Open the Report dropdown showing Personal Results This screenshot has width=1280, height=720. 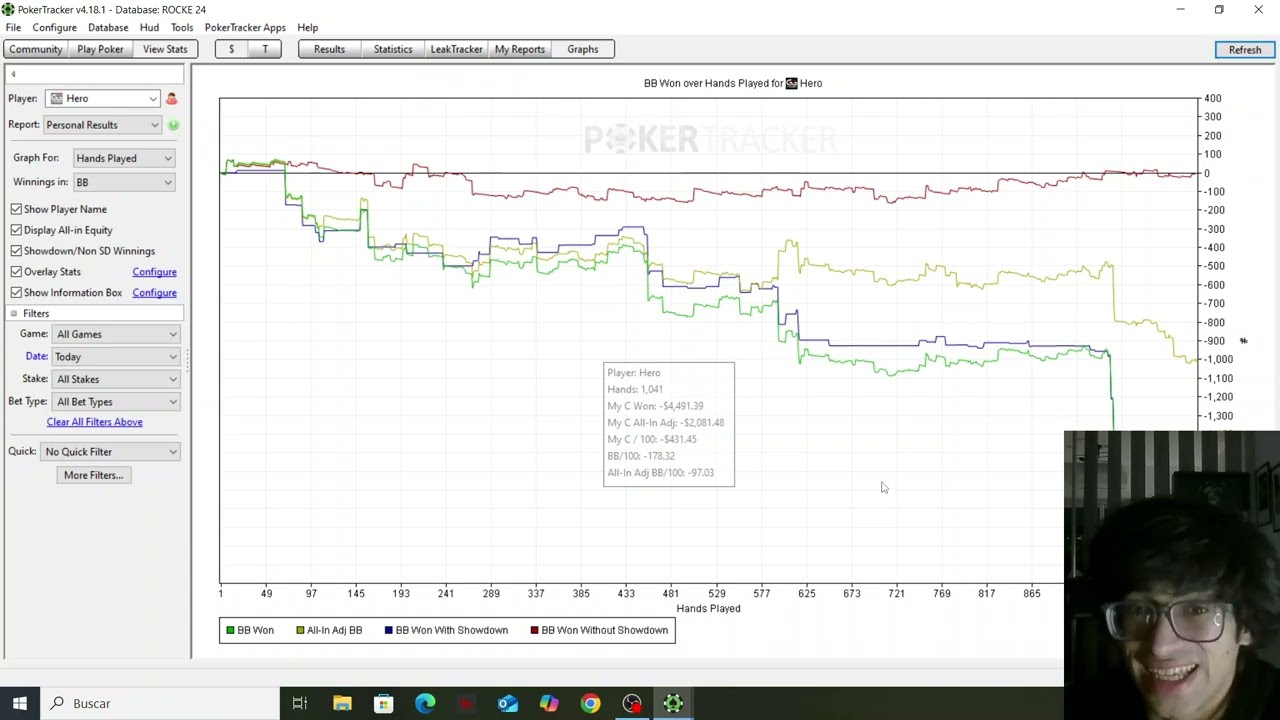103,125
